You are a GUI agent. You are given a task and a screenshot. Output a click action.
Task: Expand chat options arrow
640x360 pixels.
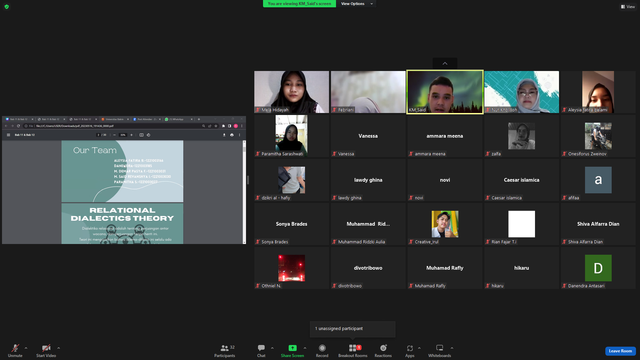pos(272,348)
